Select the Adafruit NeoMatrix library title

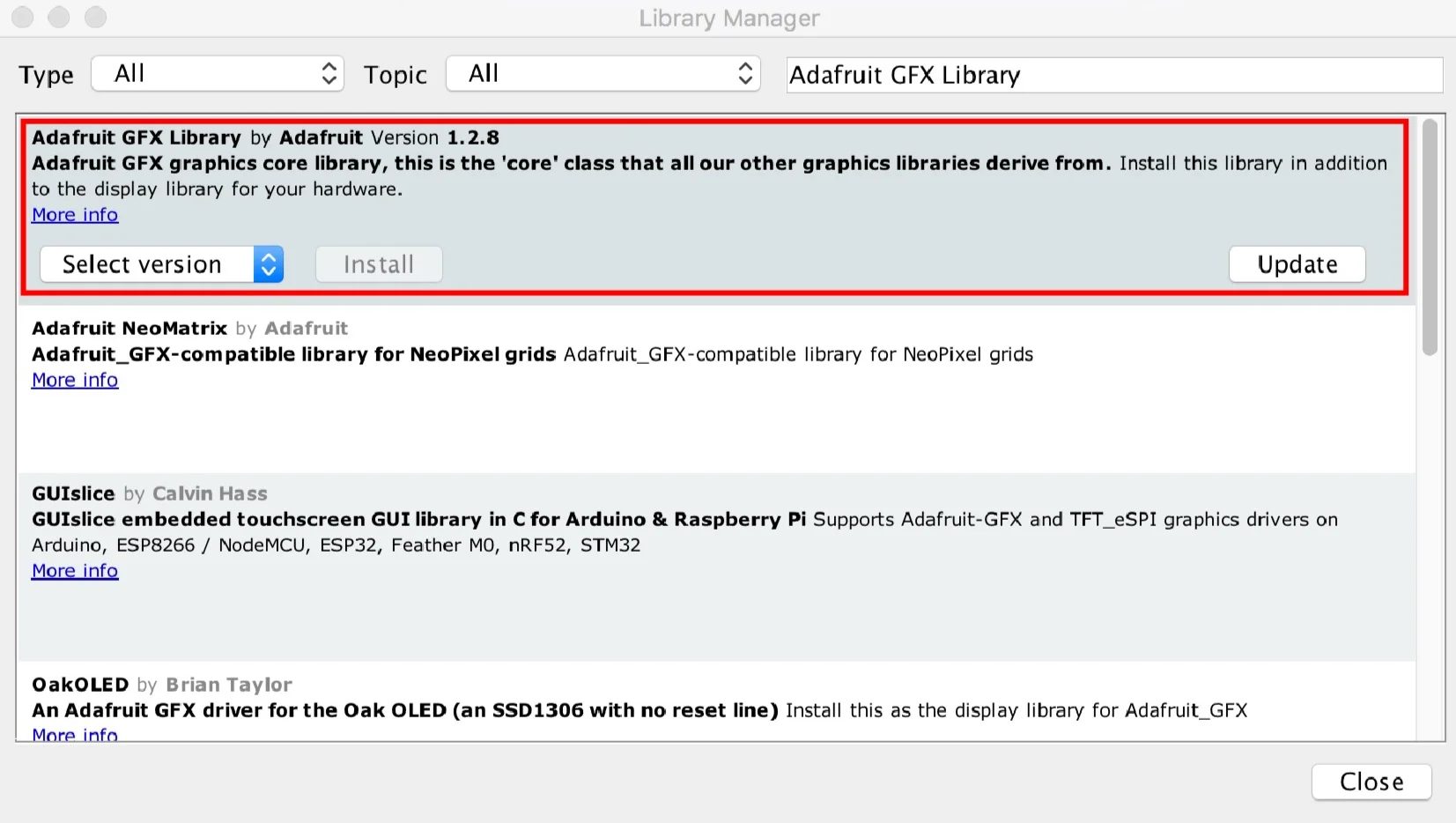point(129,329)
